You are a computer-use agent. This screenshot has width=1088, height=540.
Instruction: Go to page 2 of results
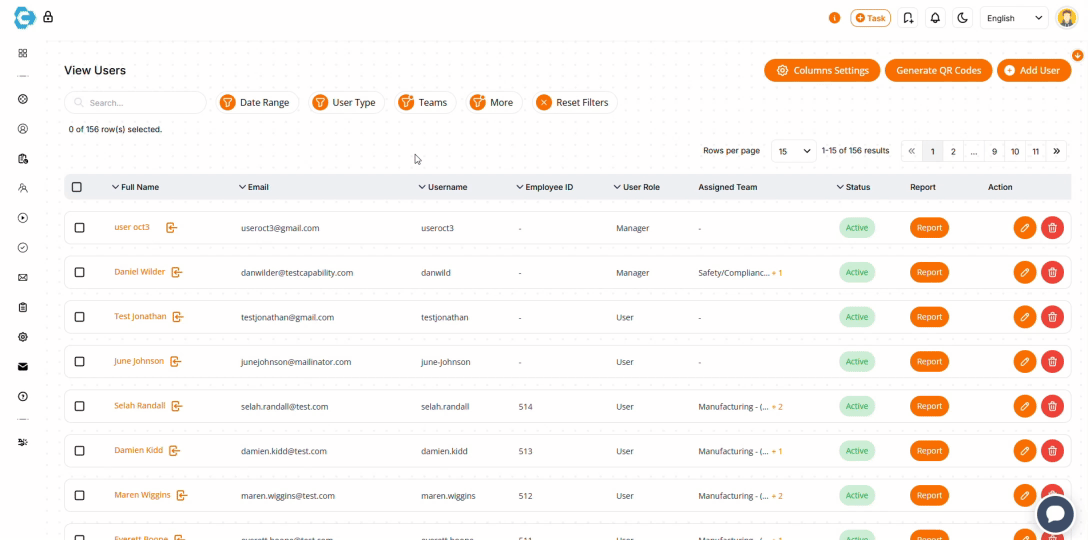point(953,151)
